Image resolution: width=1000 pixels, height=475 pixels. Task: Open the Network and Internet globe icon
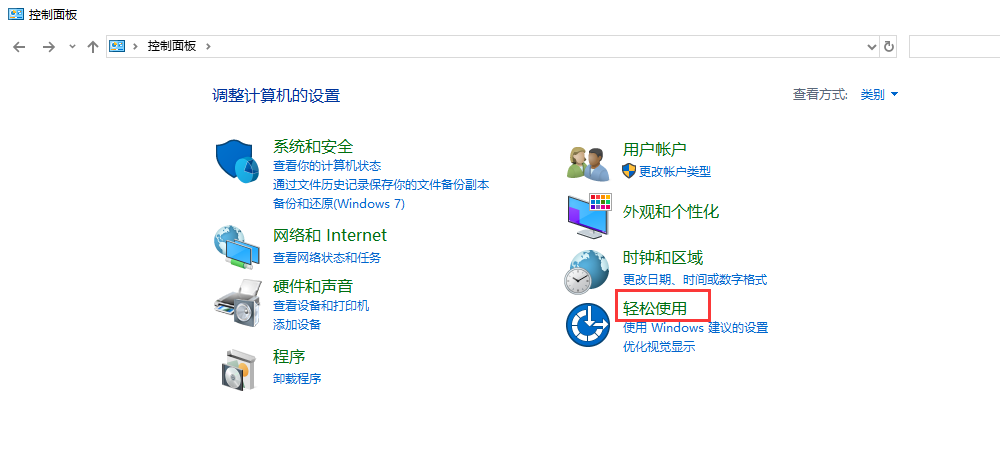tap(238, 246)
